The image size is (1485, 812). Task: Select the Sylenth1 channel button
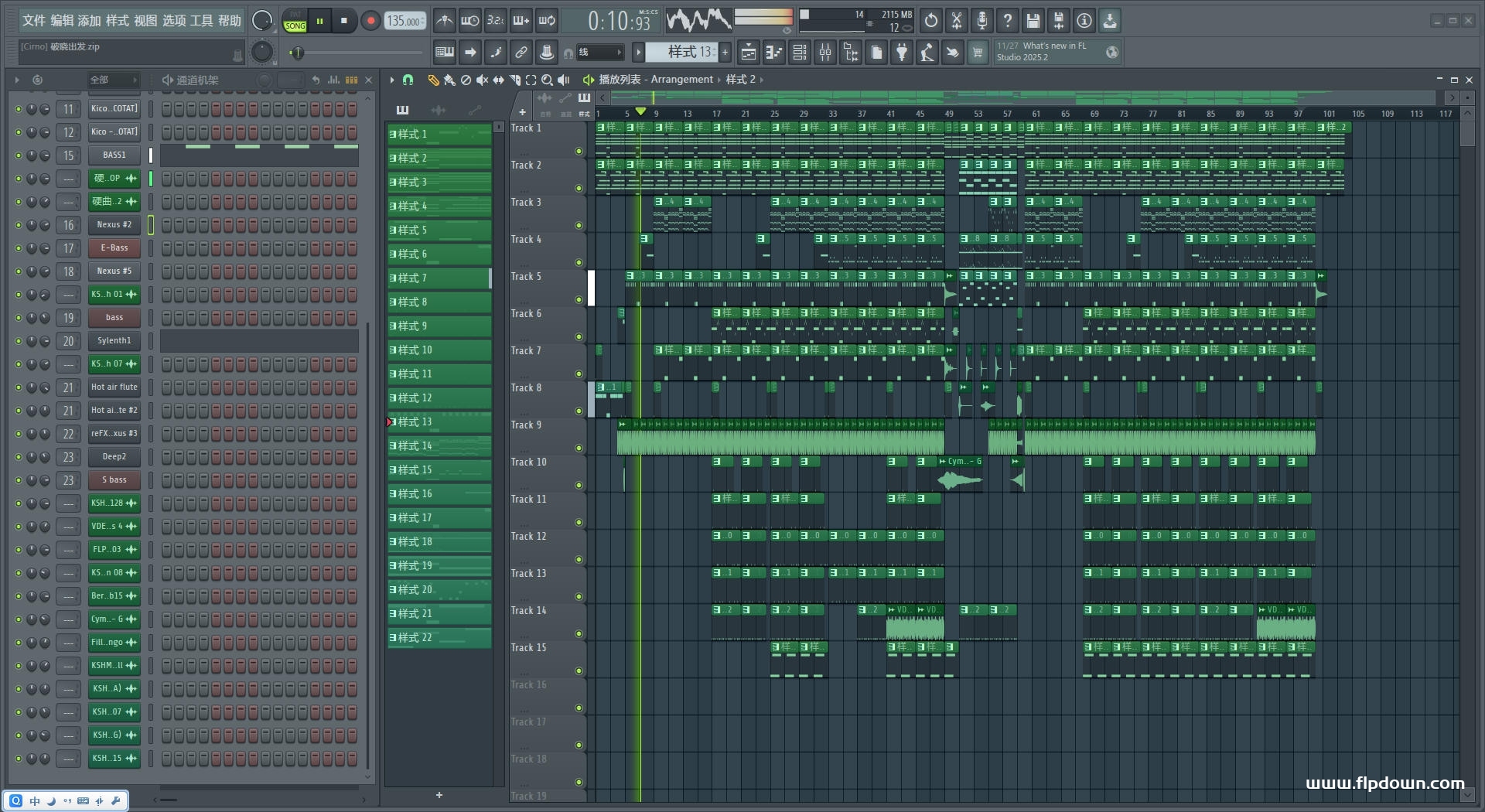tap(114, 341)
